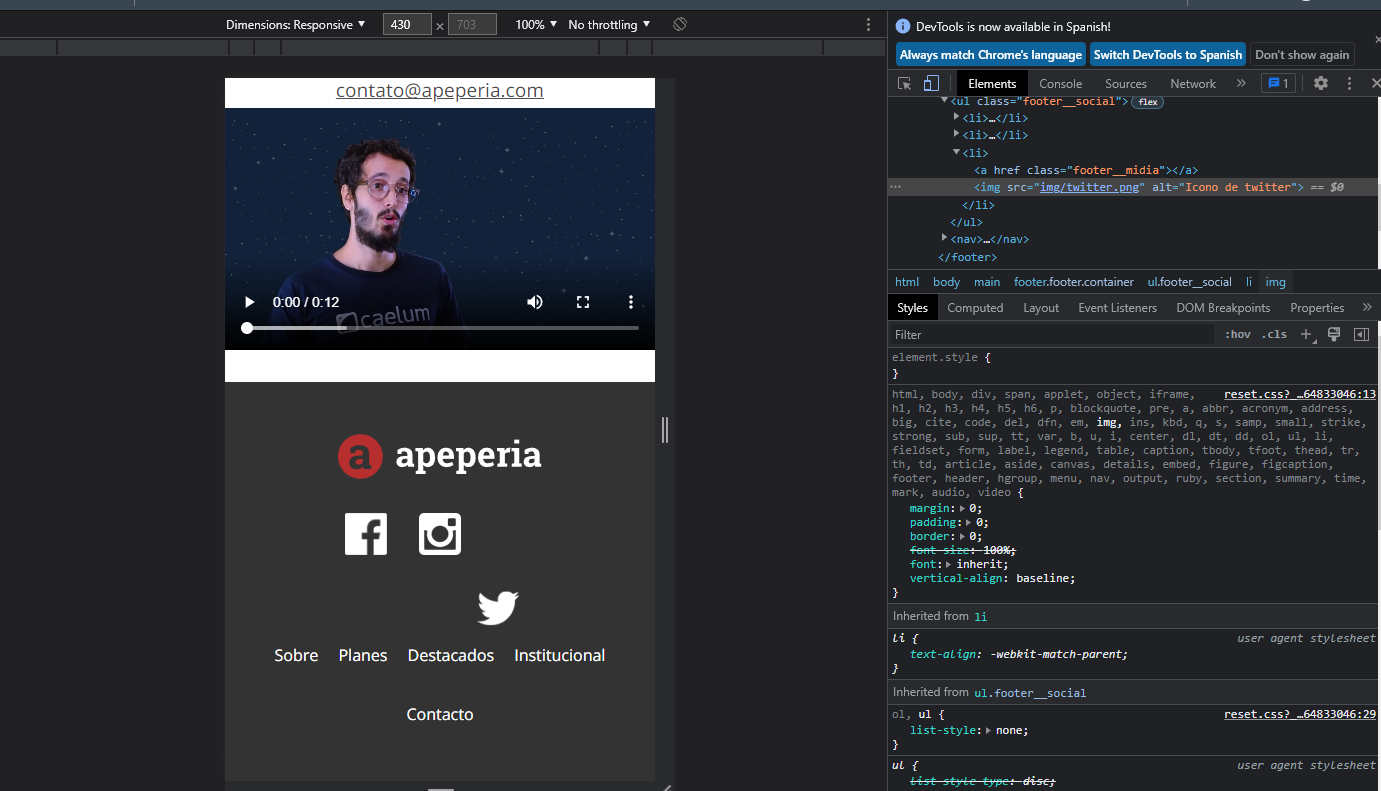Switch to the Console tab
This screenshot has height=791, width=1381.
tap(1060, 84)
